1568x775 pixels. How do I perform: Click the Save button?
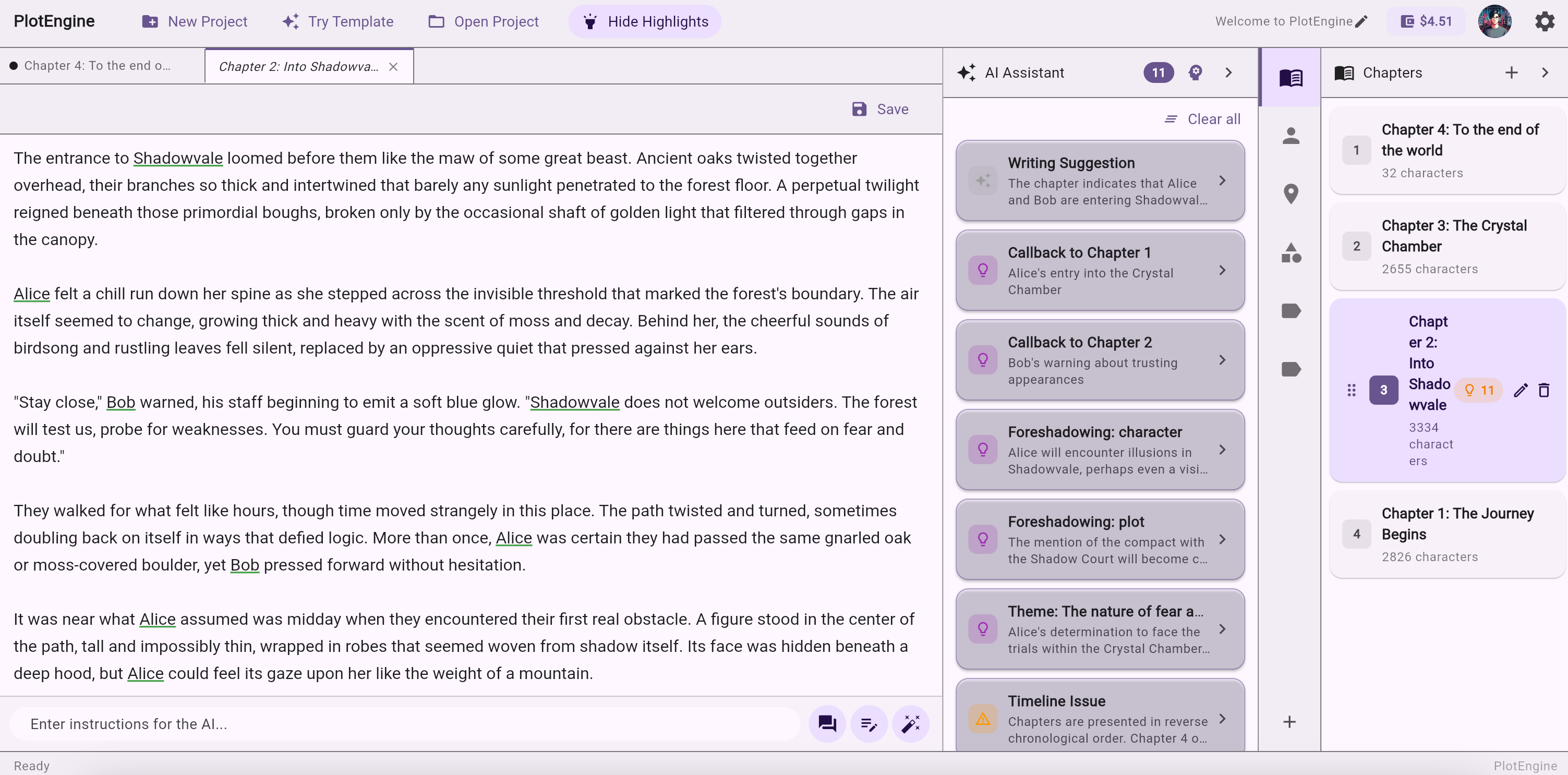pyautogui.click(x=880, y=109)
